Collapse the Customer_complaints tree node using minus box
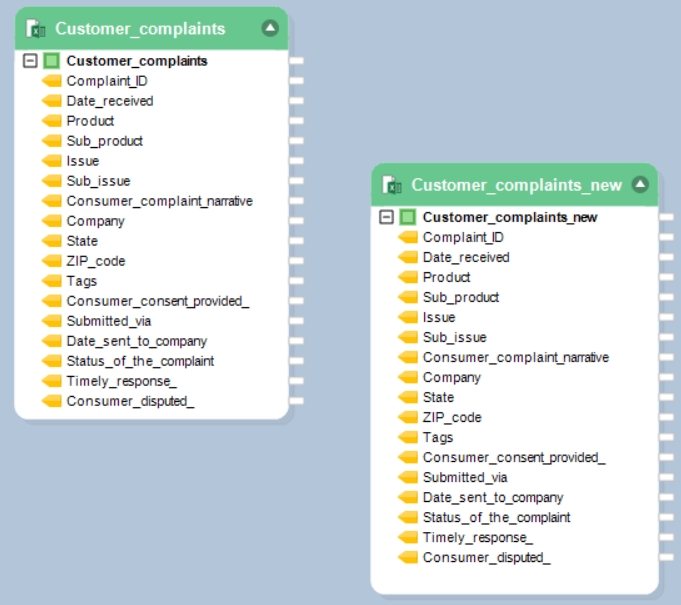This screenshot has height=605, width=681. click(x=30, y=61)
